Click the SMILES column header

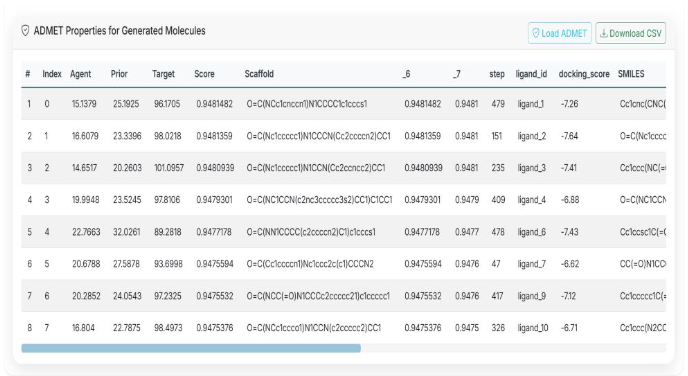(631, 74)
